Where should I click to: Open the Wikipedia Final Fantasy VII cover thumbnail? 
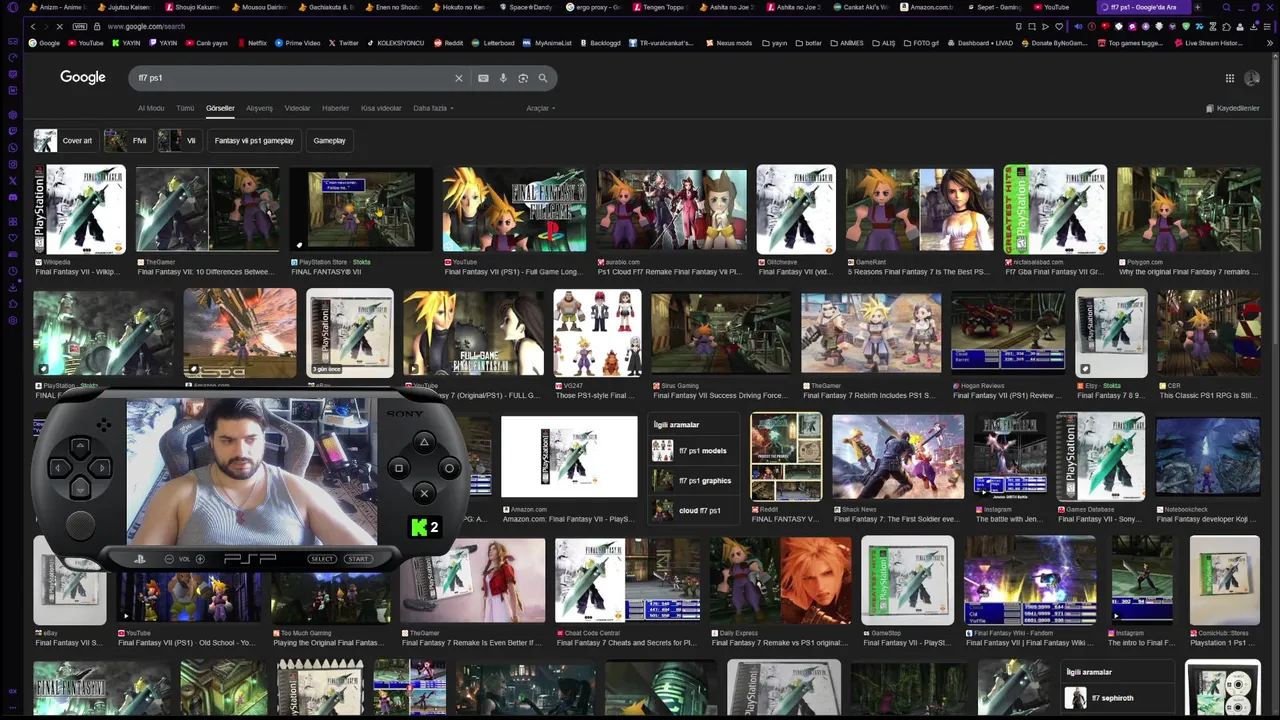click(80, 210)
